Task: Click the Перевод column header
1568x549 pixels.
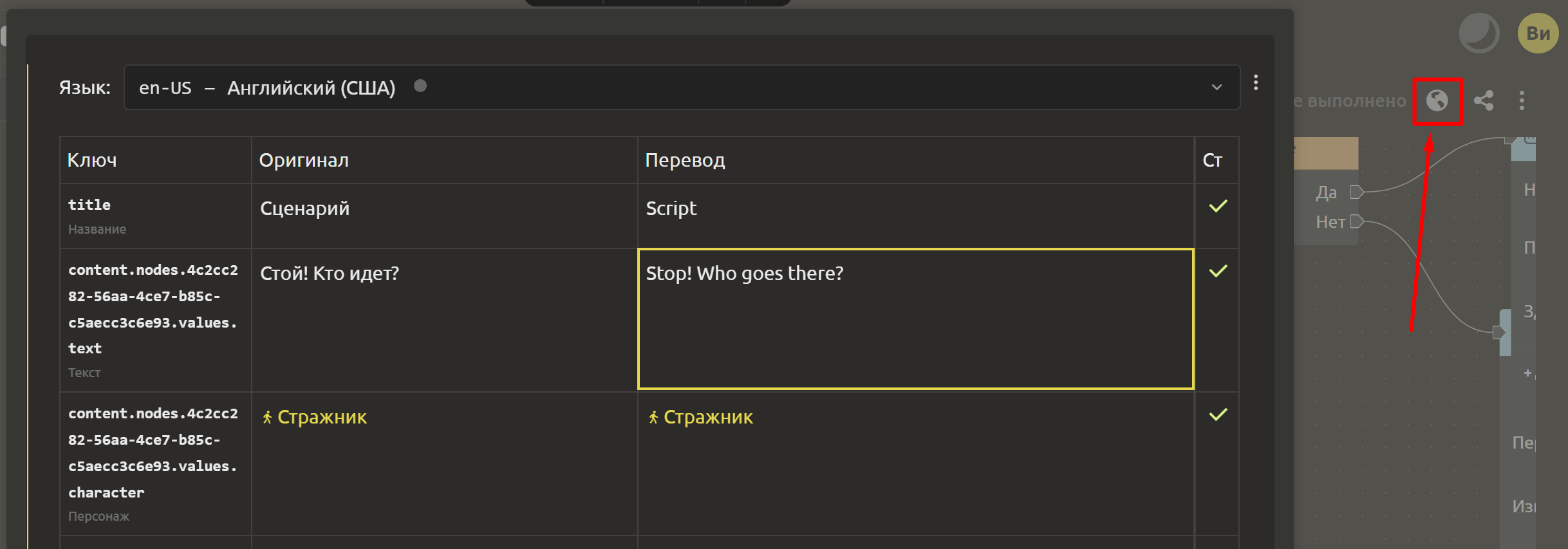Action: (685, 160)
